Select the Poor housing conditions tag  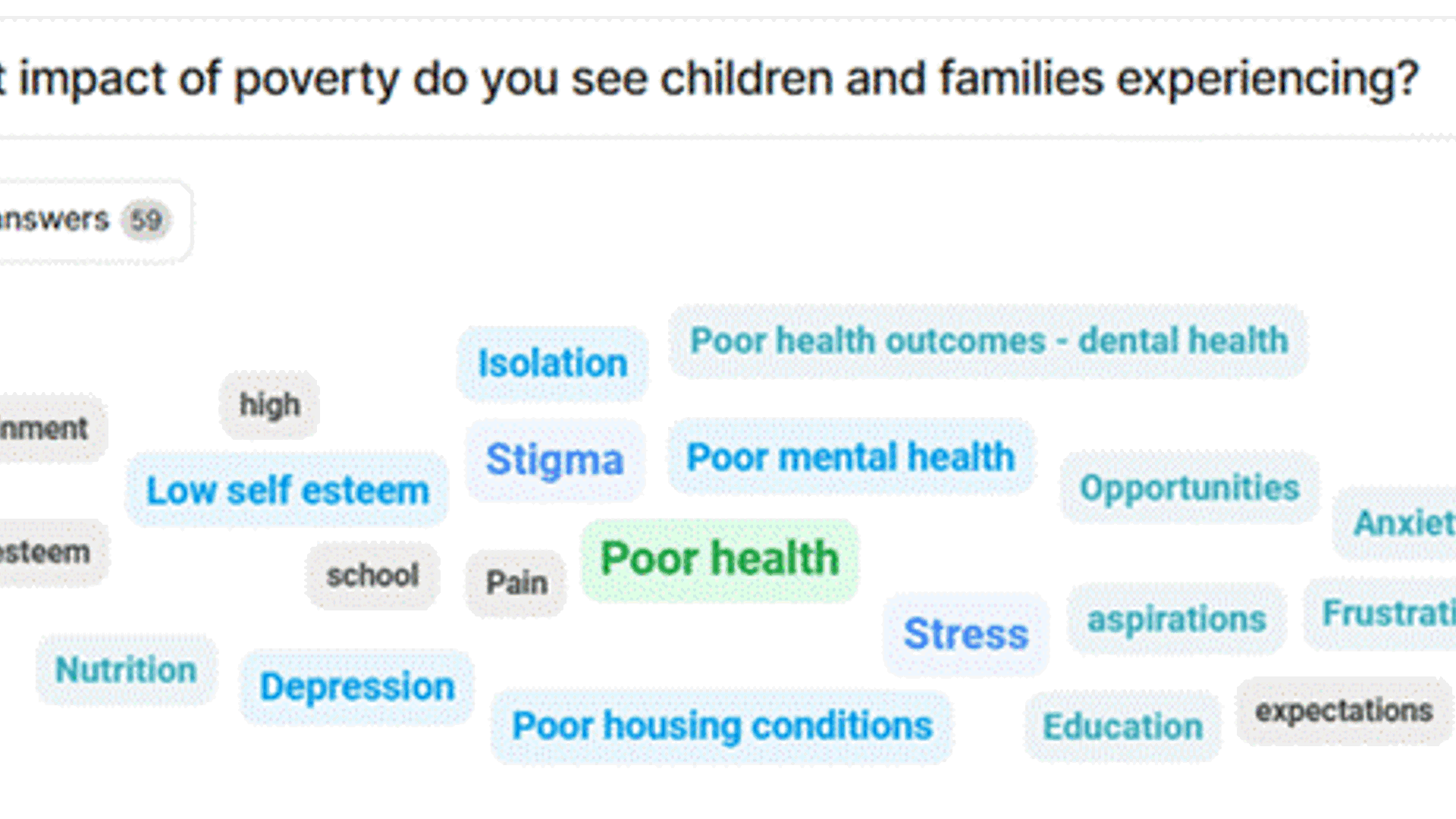coord(722,726)
